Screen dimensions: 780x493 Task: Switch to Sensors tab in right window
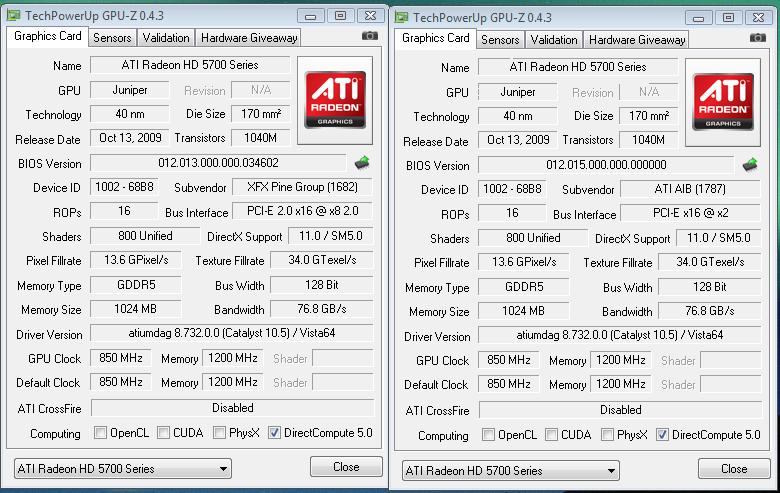(500, 40)
